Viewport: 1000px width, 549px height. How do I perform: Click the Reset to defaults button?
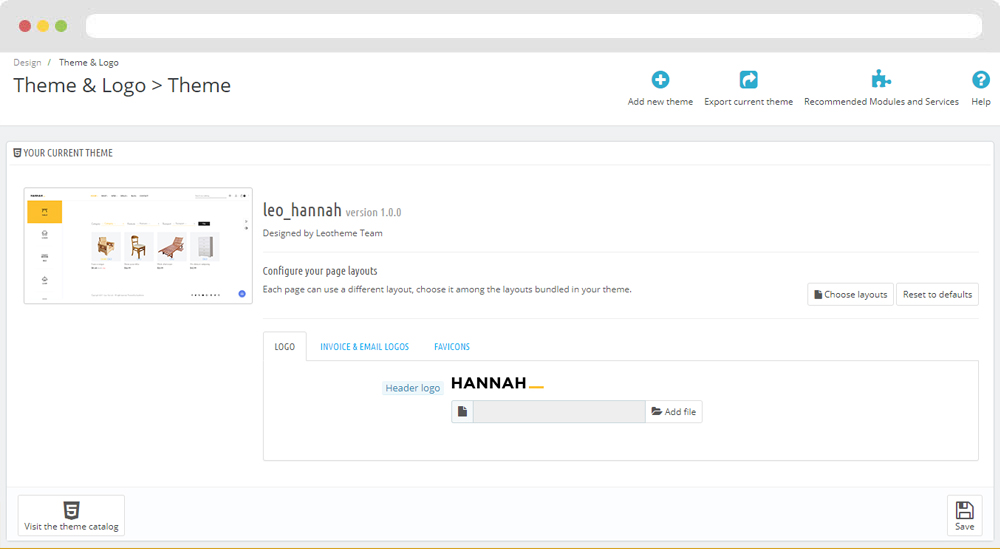[937, 295]
